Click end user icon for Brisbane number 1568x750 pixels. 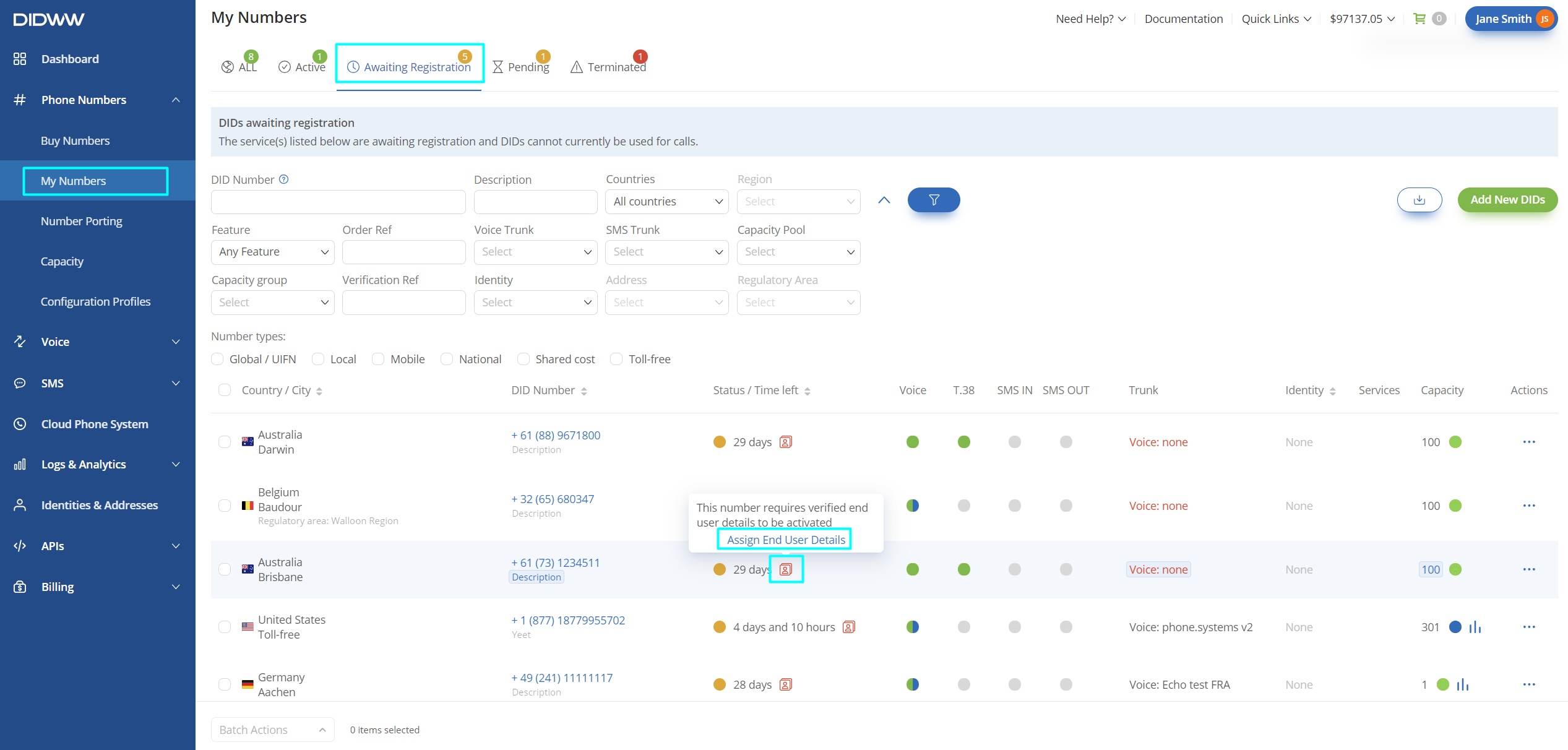[x=786, y=569]
